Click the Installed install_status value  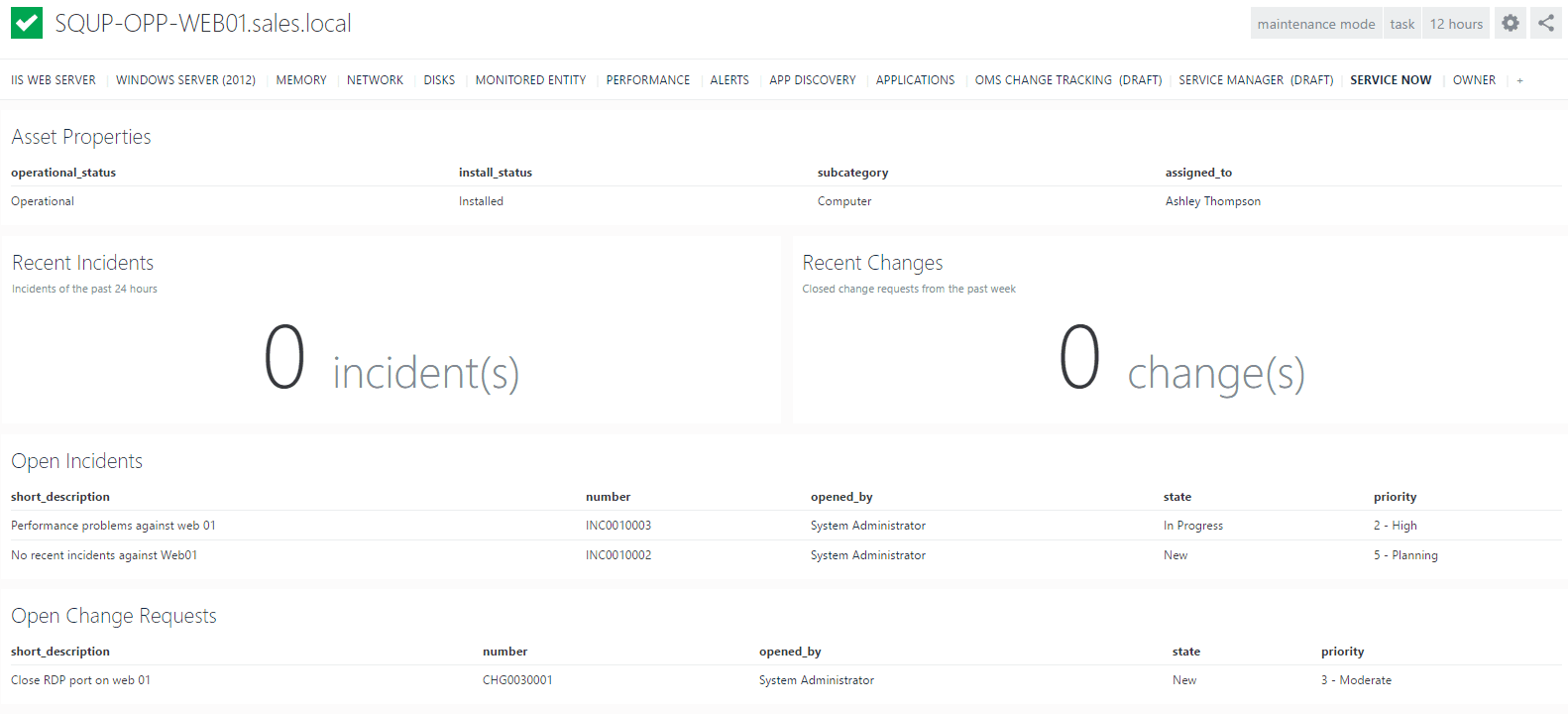481,201
